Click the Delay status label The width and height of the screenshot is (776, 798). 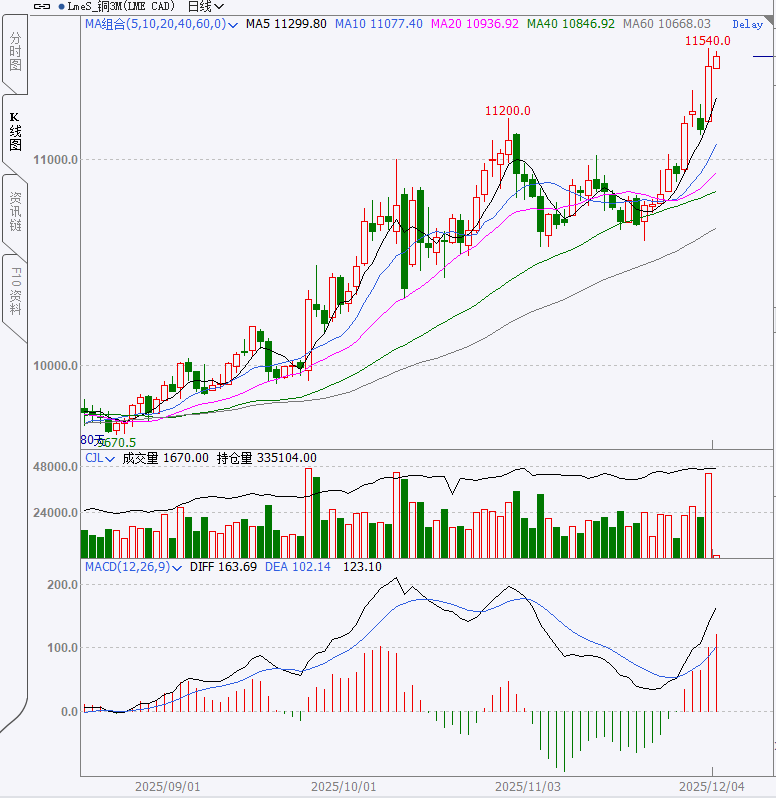747,24
